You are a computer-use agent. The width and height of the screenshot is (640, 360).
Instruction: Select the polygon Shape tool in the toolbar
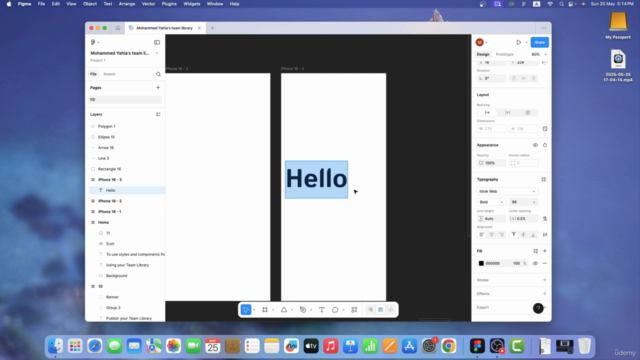pyautogui.click(x=284, y=310)
